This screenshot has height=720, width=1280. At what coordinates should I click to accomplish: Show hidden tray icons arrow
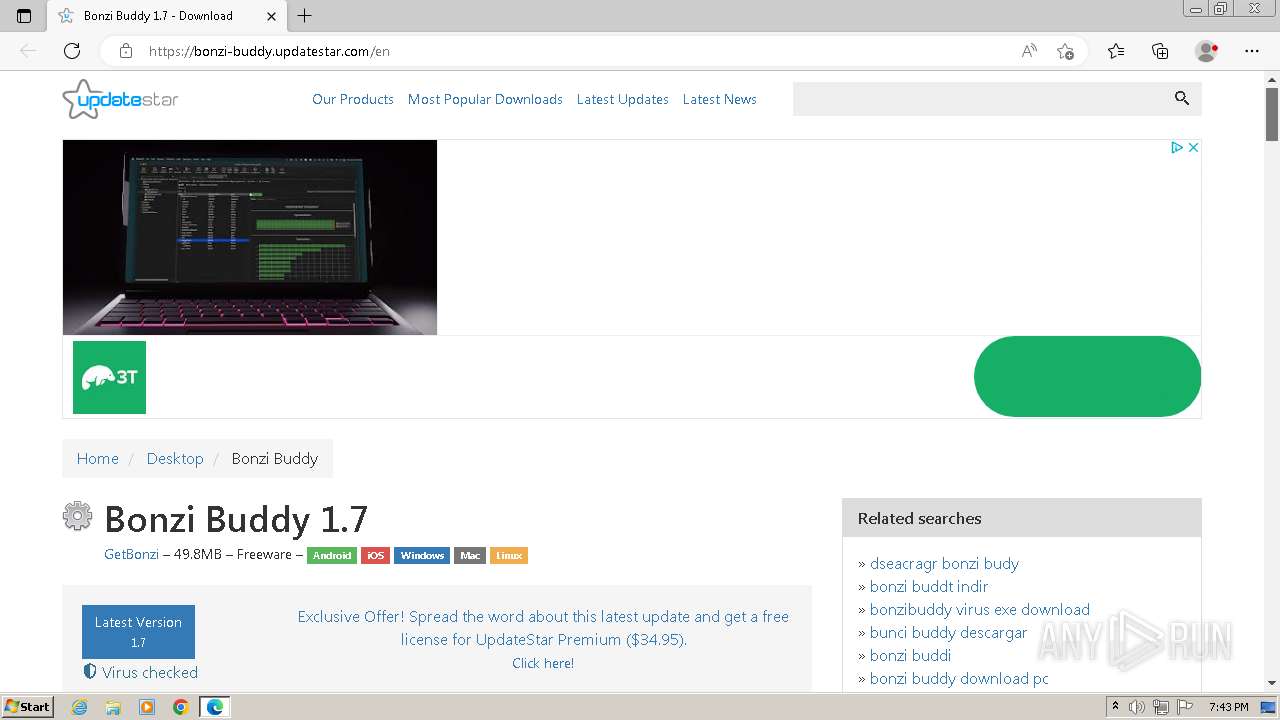1115,707
